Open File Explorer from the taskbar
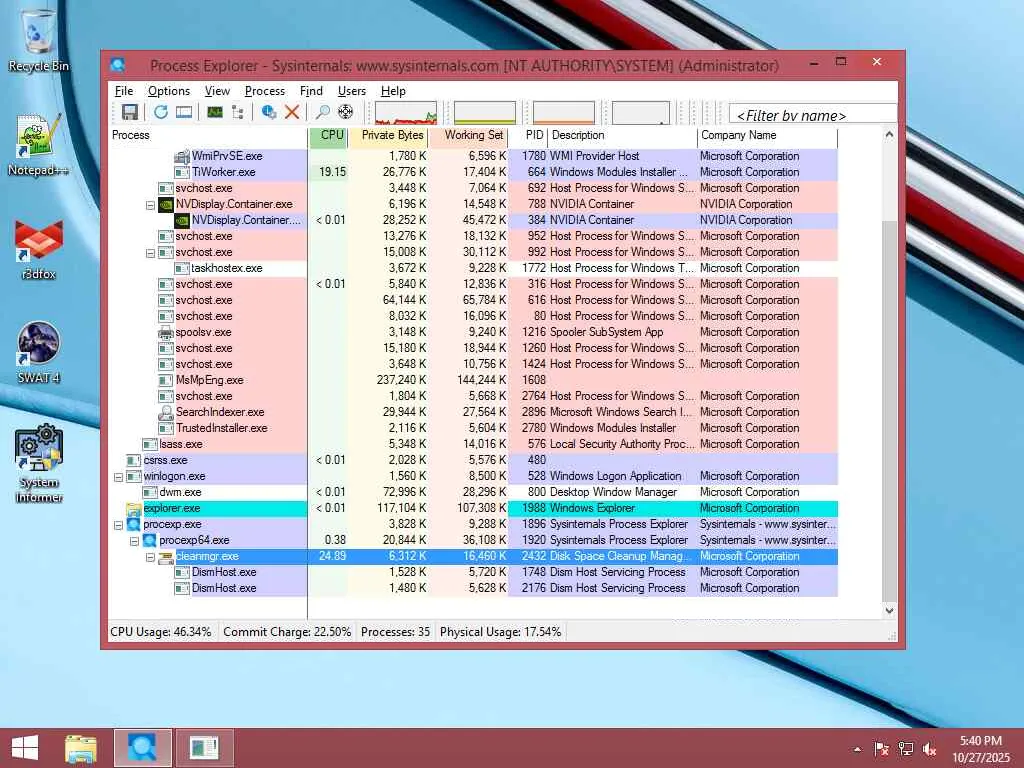 pos(81,748)
